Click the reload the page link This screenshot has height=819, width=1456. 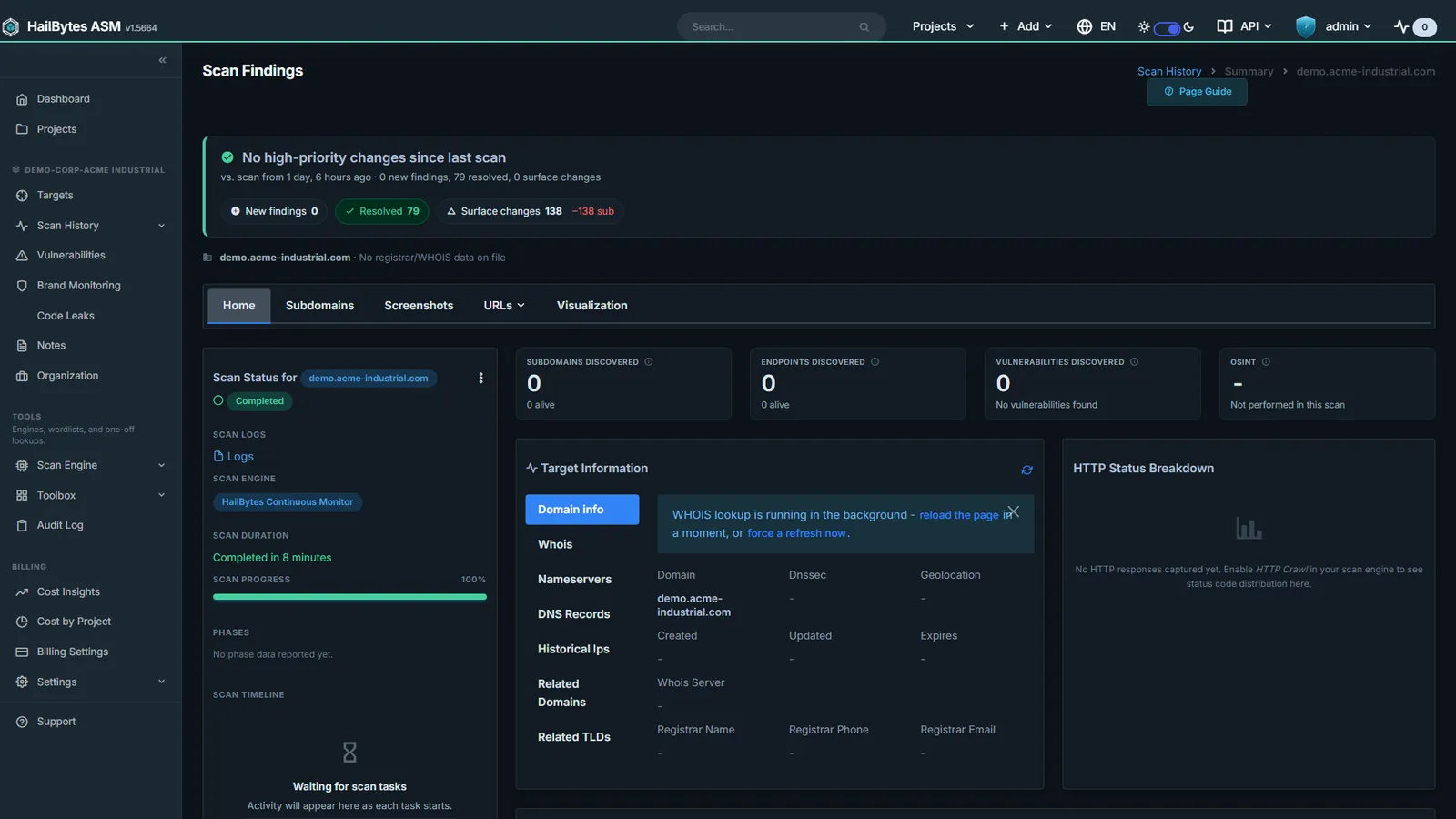click(959, 515)
